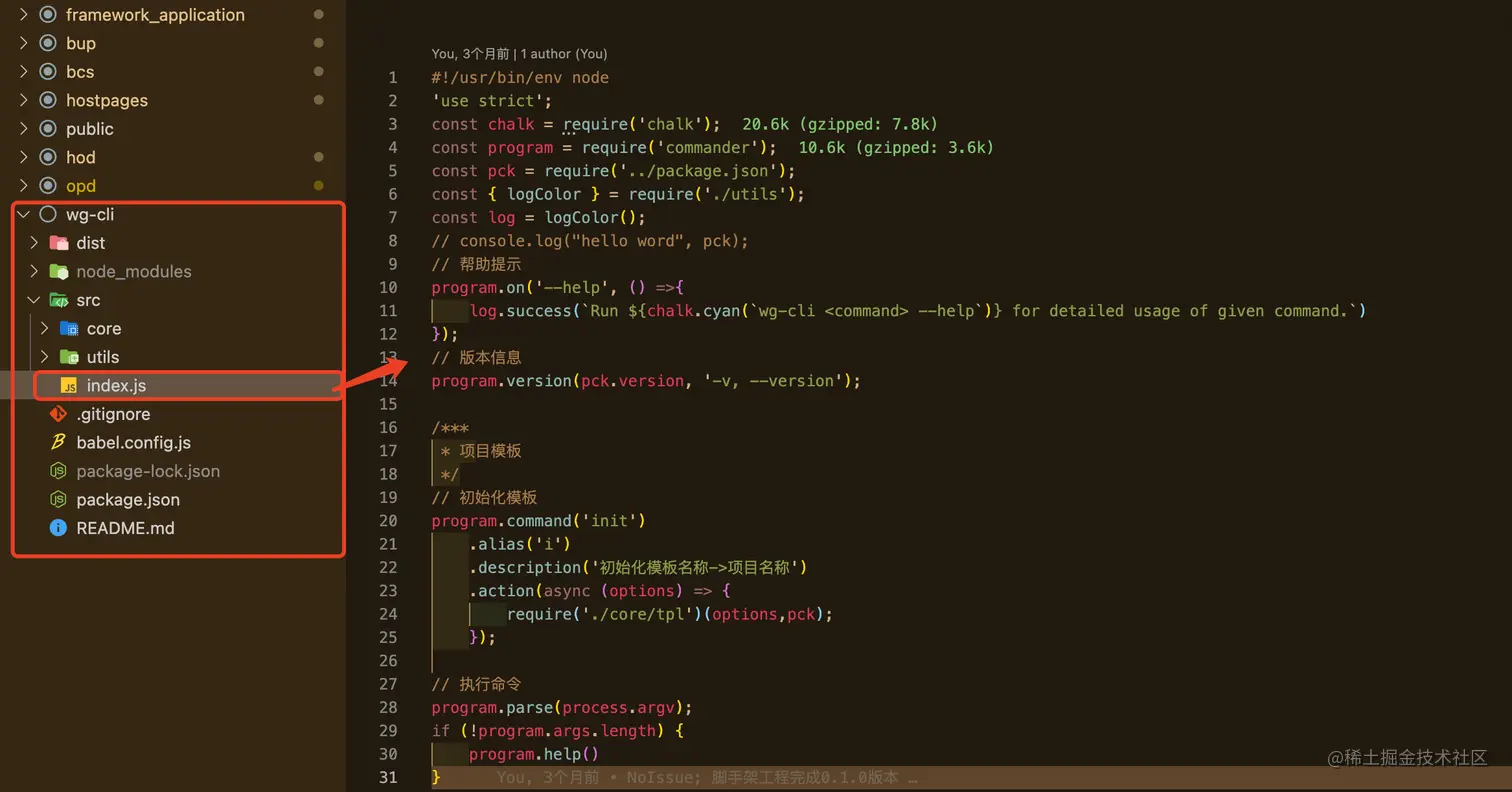This screenshot has height=792, width=1512.
Task: Click the .alias('i') call on line 21
Action: [520, 544]
